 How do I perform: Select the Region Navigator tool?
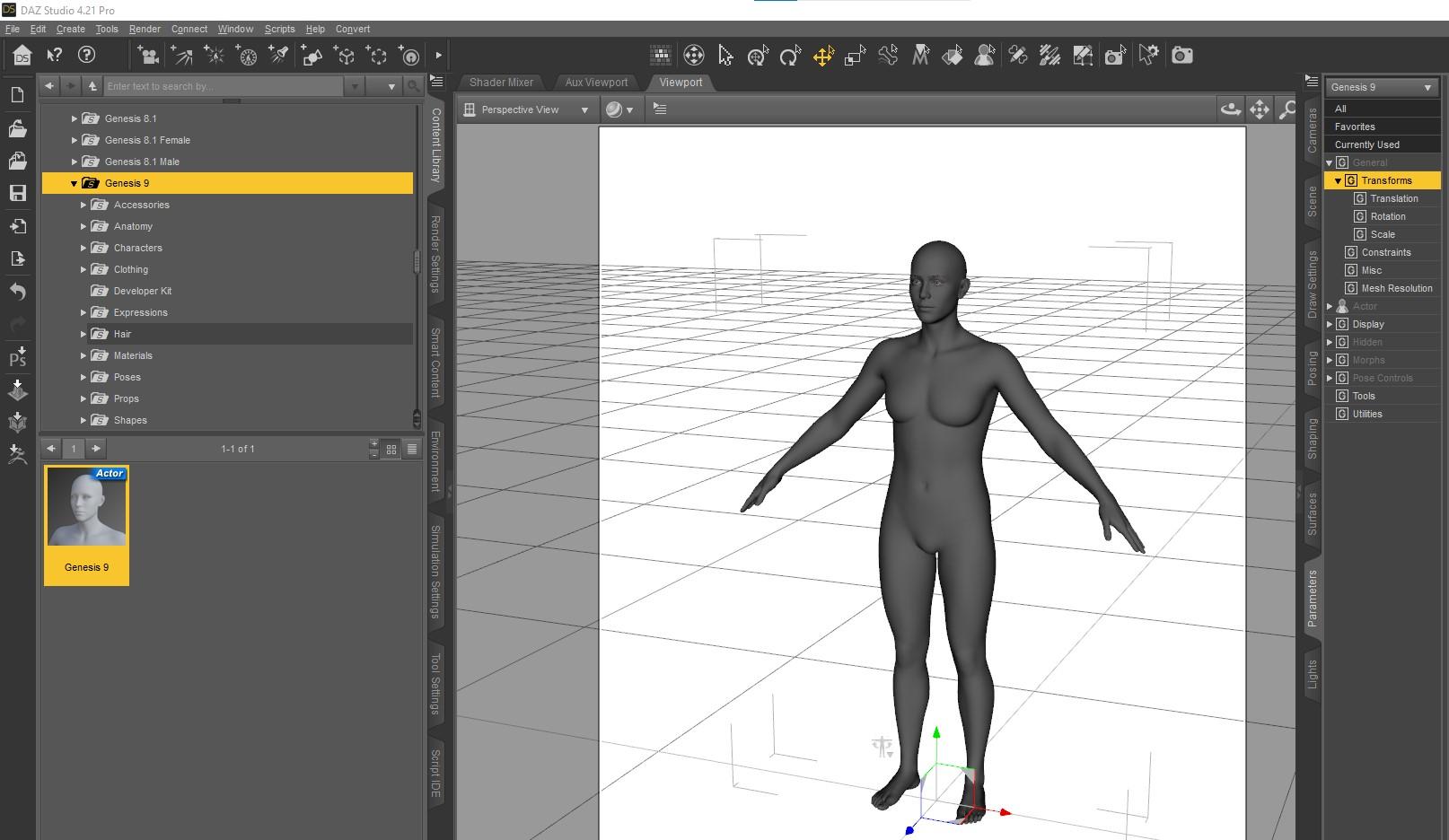coord(985,56)
